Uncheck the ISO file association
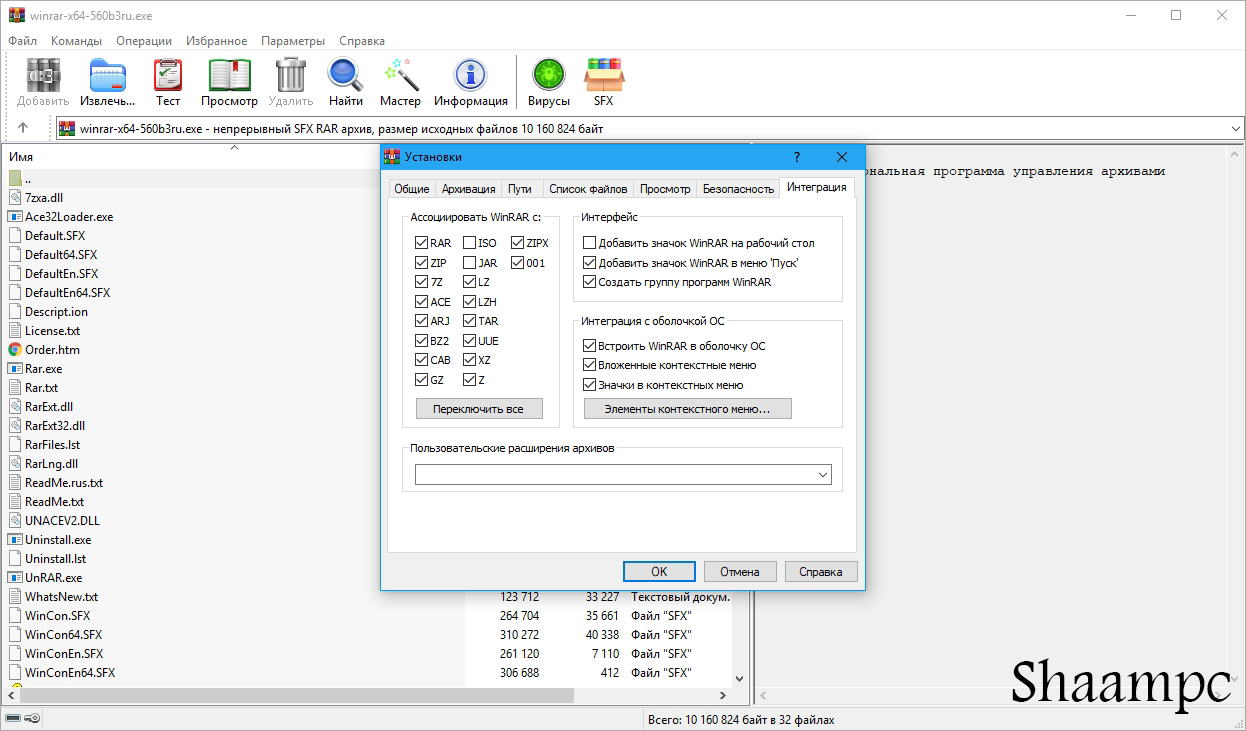The image size is (1246, 731). [x=468, y=242]
